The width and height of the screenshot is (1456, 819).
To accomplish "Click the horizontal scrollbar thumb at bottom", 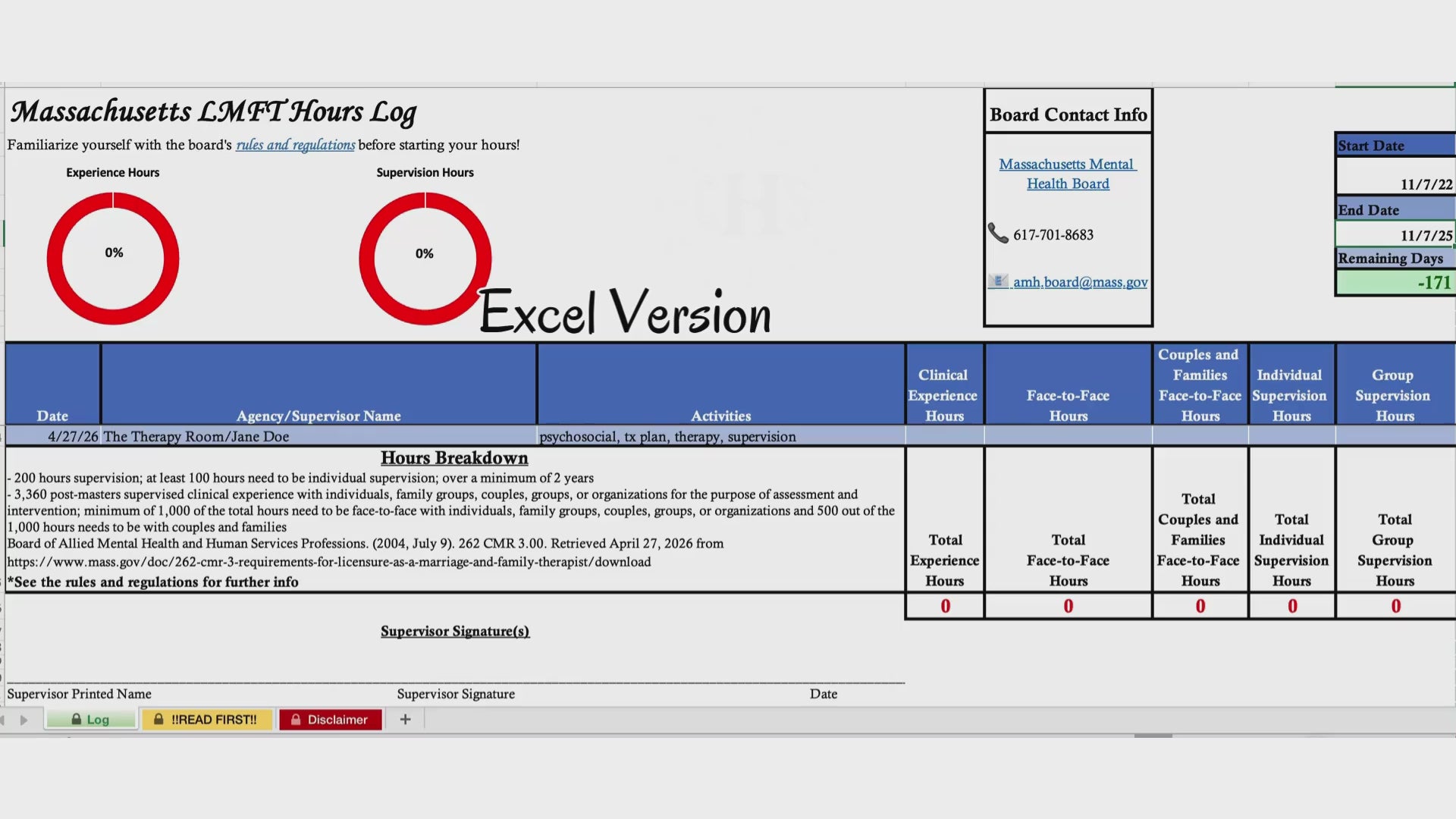I will [x=1153, y=735].
